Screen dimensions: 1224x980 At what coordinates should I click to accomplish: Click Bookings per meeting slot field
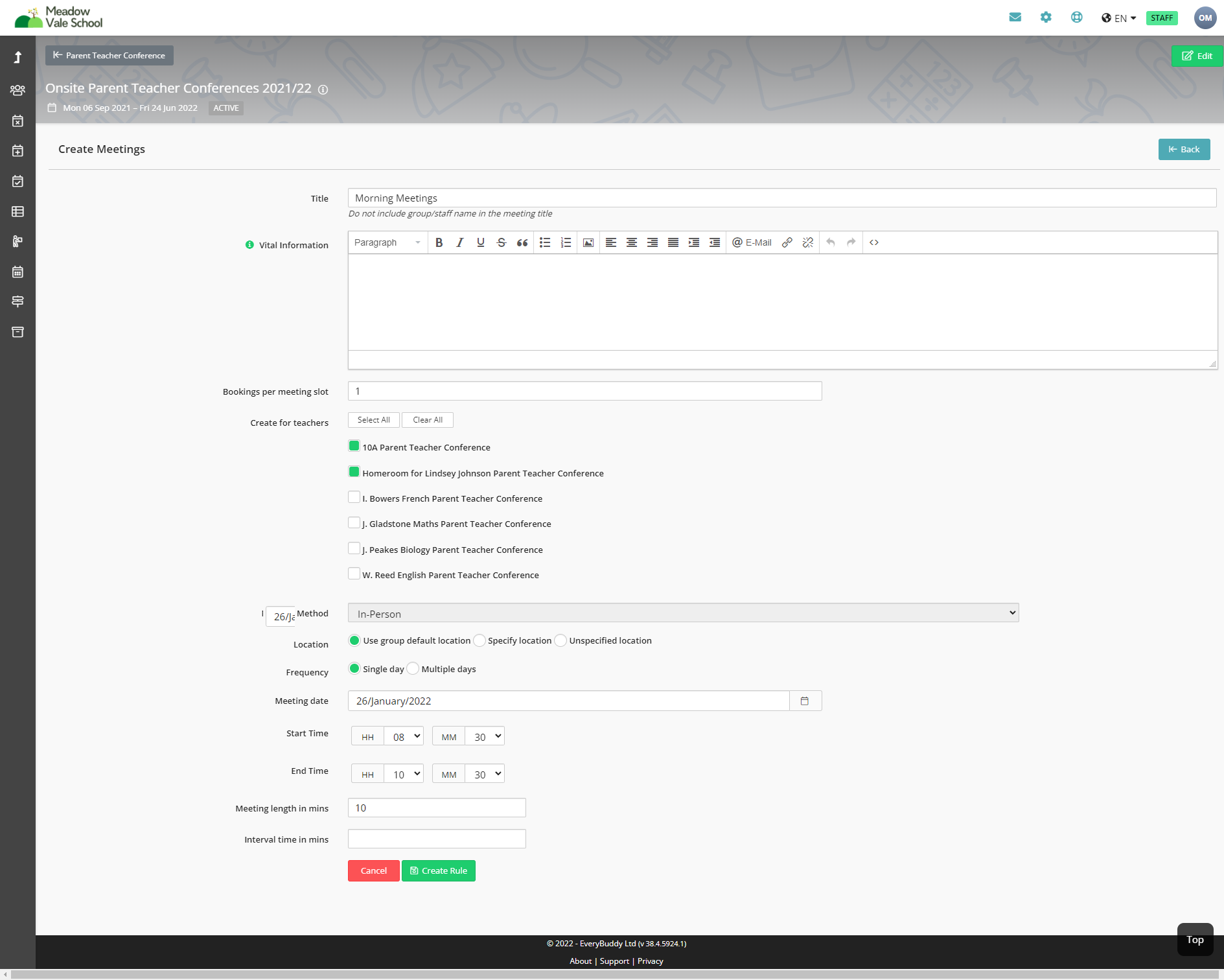coord(585,391)
